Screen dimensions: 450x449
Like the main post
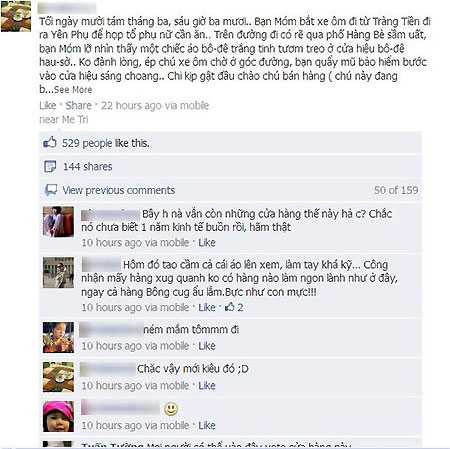point(48,106)
